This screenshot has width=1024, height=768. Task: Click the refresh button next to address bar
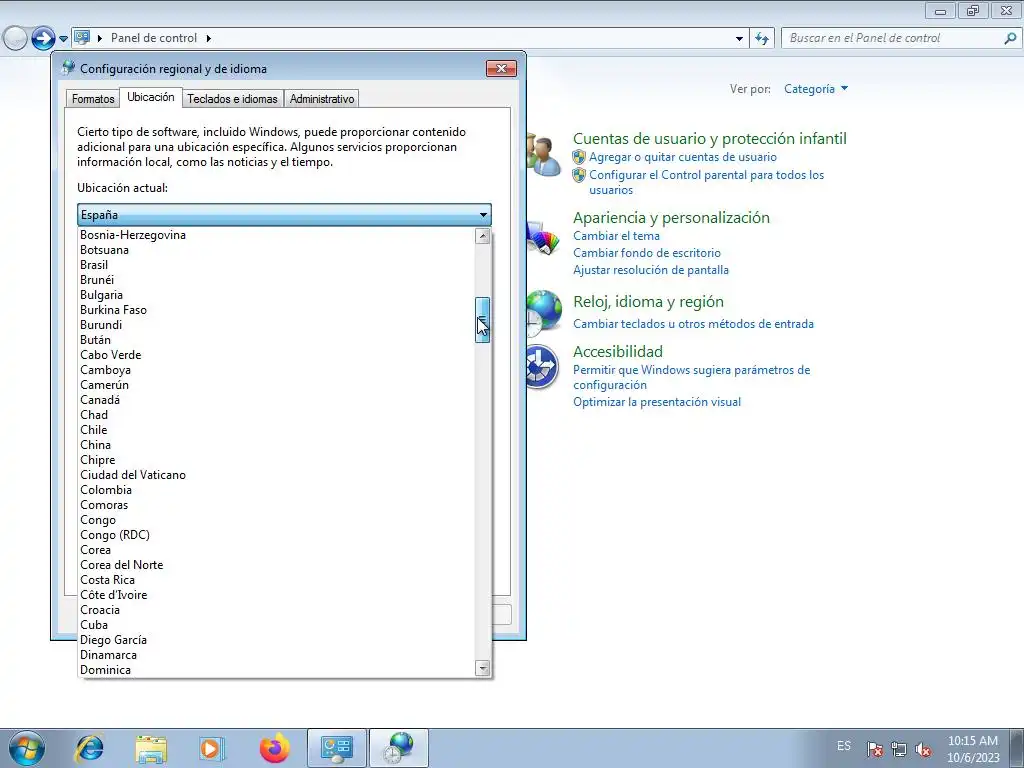[762, 39]
